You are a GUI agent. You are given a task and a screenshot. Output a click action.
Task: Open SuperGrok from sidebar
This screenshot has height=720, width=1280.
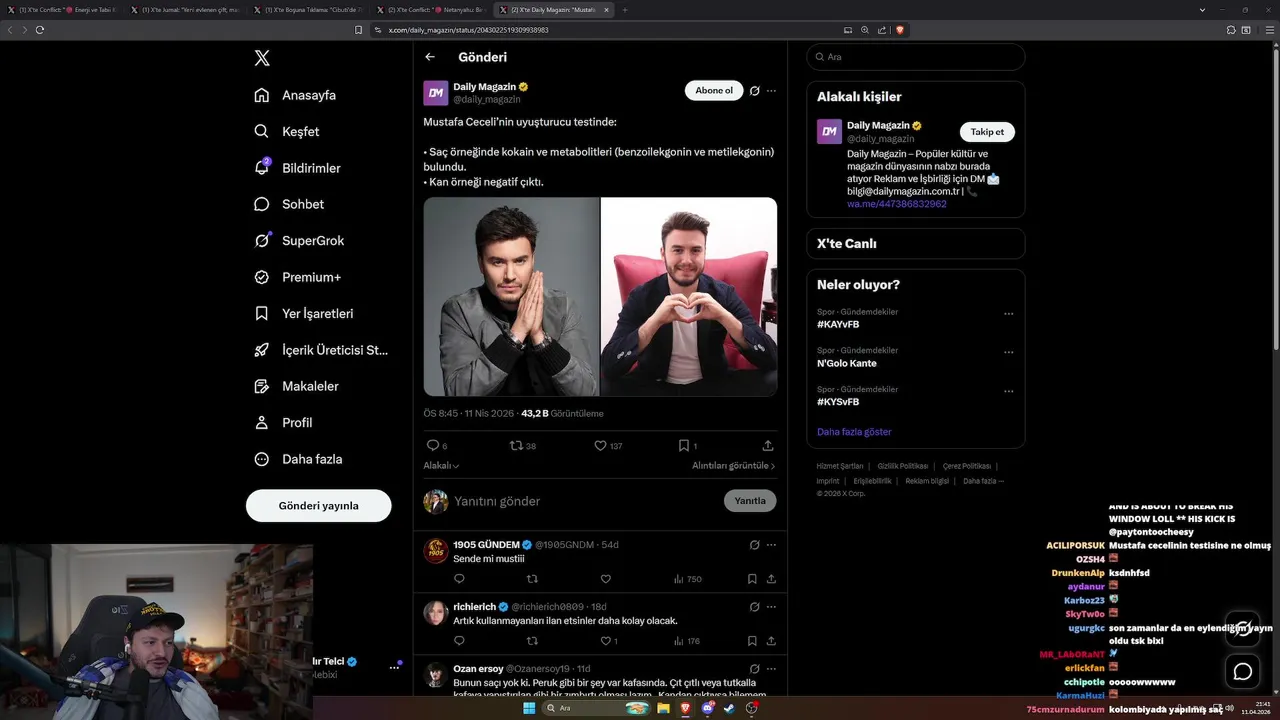pyautogui.click(x=299, y=240)
